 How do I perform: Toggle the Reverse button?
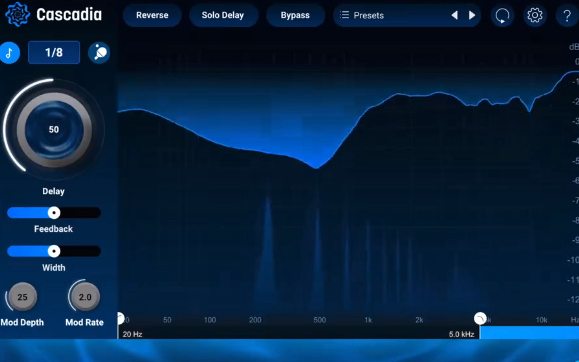coord(152,16)
